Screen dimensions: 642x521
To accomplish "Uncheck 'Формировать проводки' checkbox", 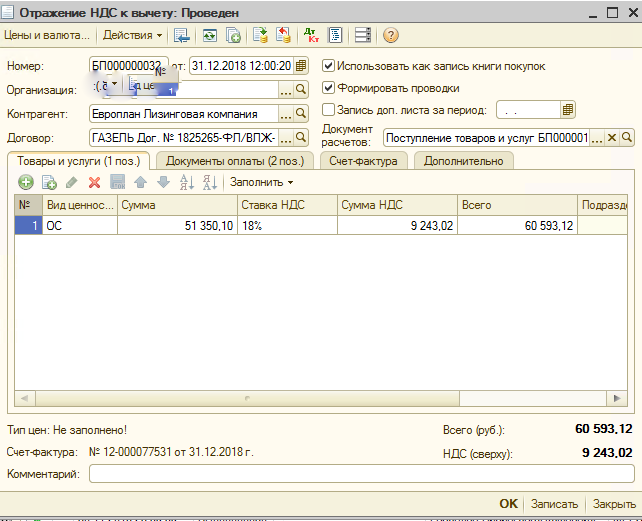I will point(329,88).
